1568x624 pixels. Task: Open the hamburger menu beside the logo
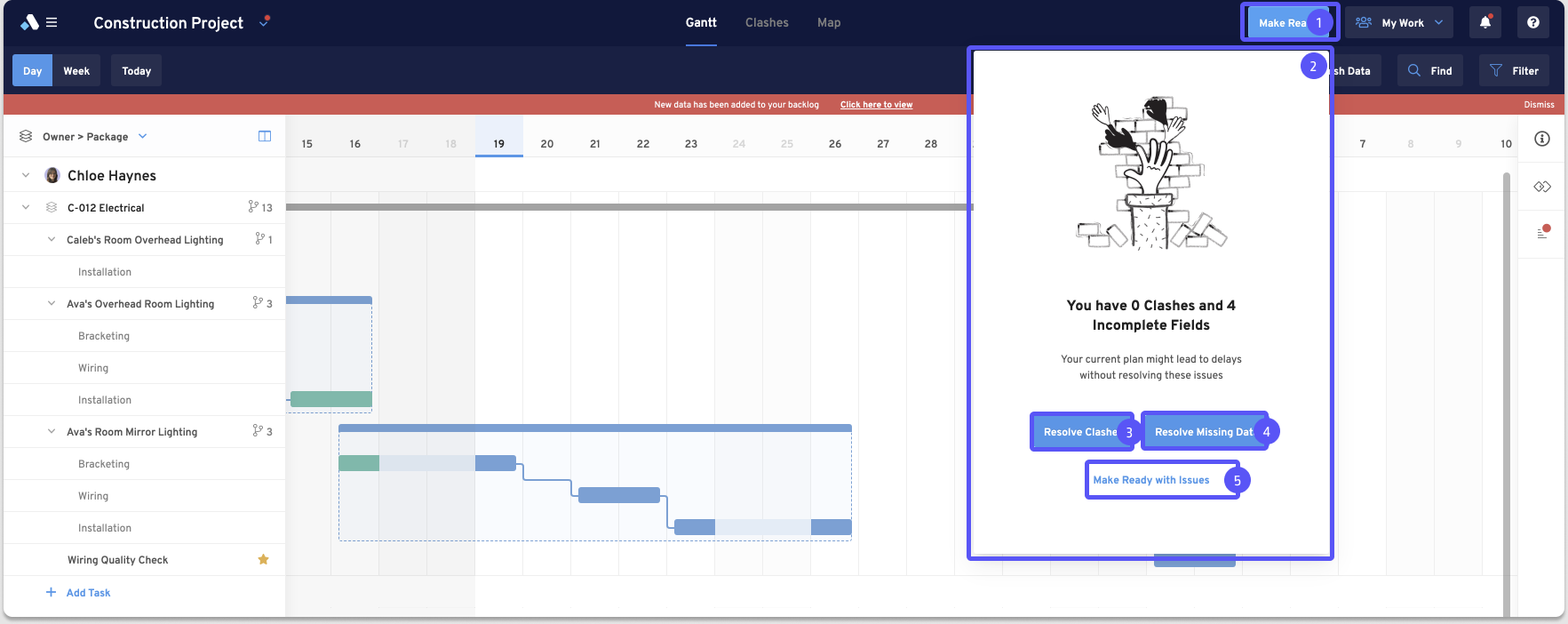52,22
